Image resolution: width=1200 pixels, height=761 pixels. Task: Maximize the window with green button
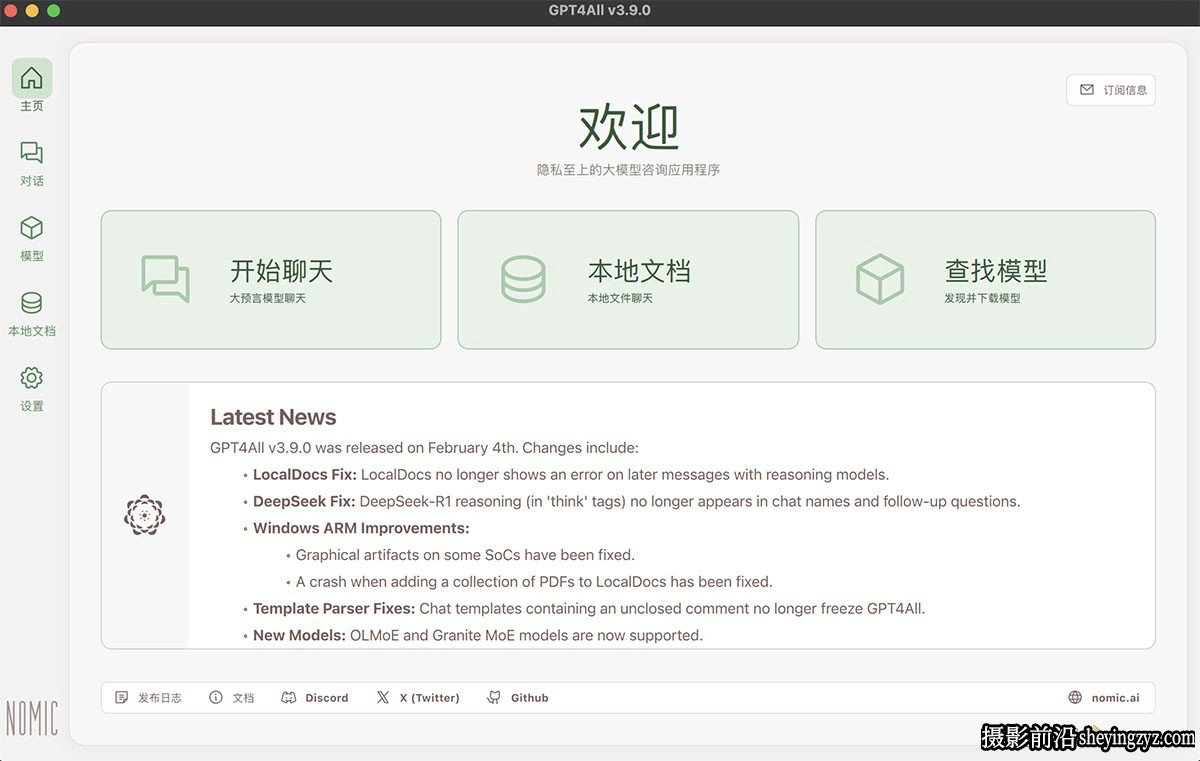pyautogui.click(x=54, y=11)
